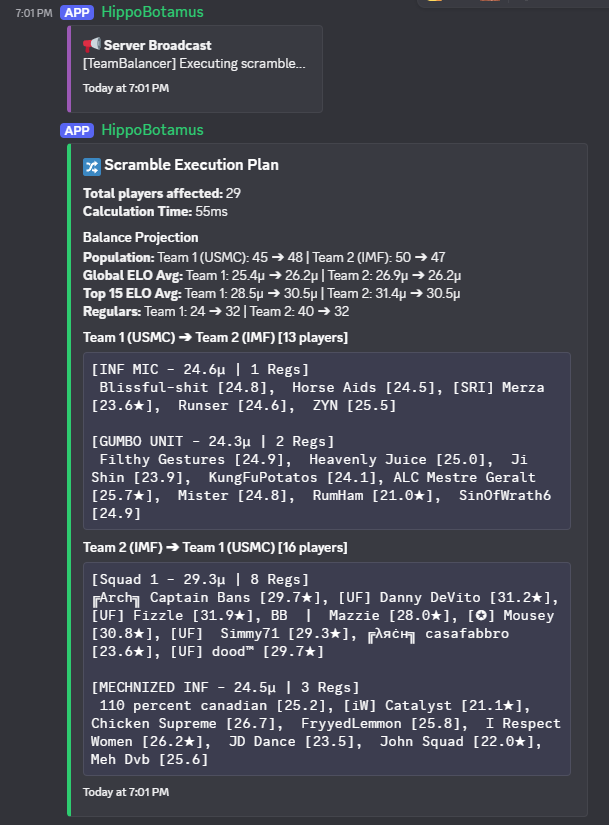Click the 7:01 PM message timestamp at left
609x825 pixels.
[34, 13]
